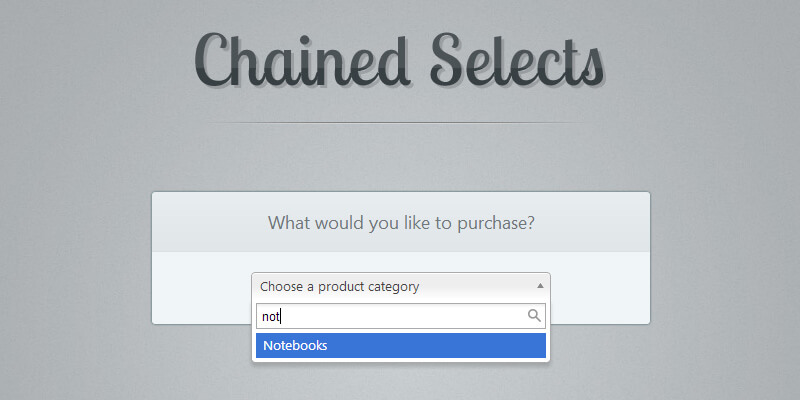Click the word "like" in the question
This screenshot has width=800, height=400.
click(x=419, y=223)
